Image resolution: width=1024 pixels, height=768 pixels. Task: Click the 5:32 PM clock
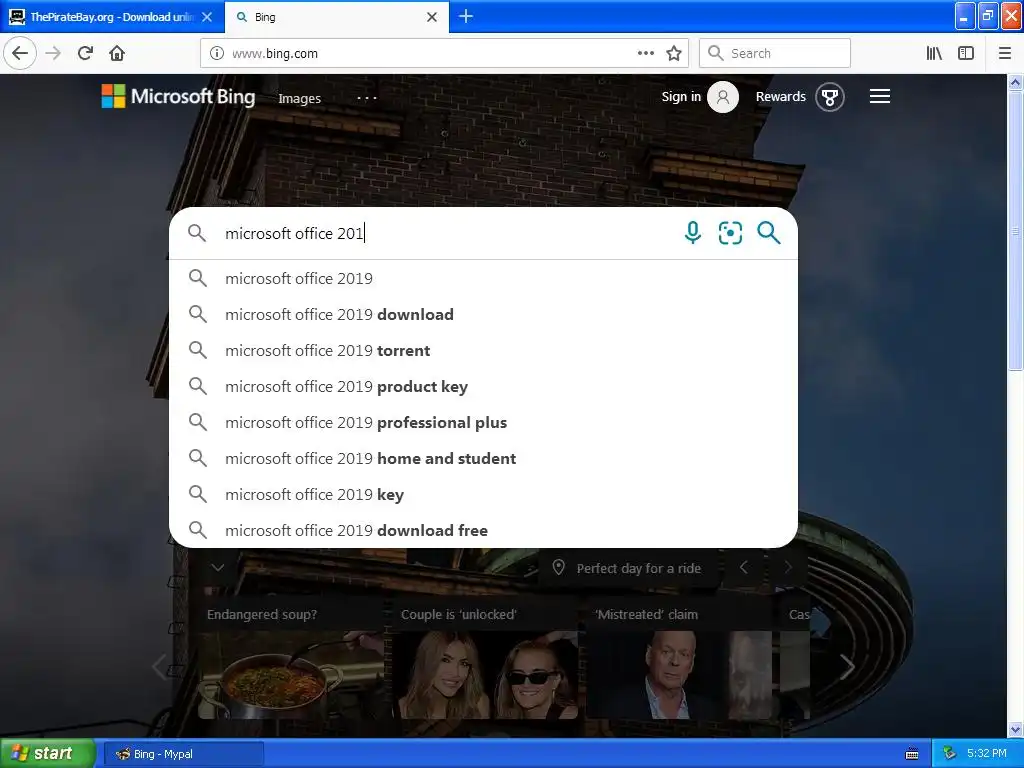pos(987,754)
